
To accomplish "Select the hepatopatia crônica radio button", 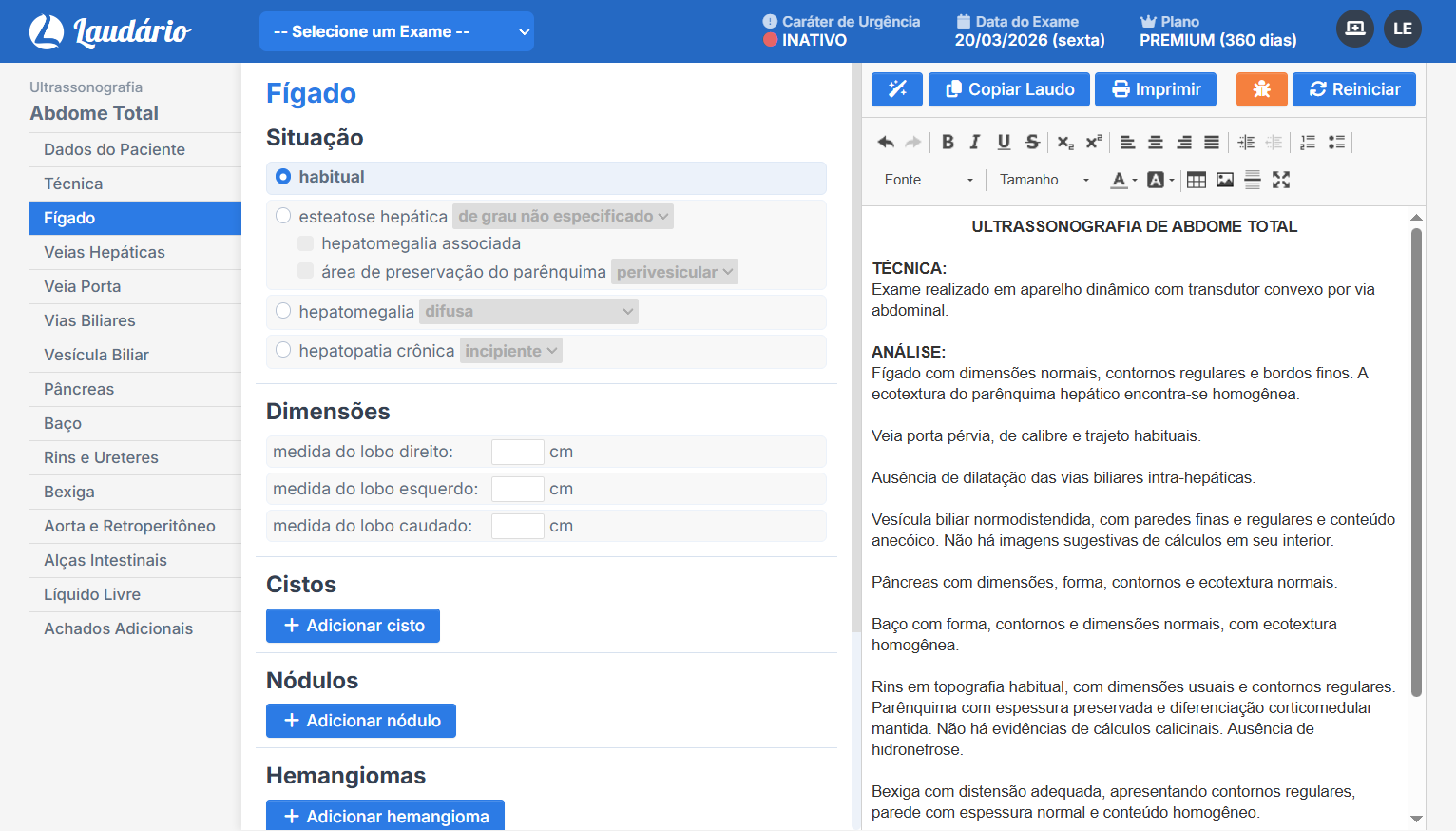I will click(283, 351).
